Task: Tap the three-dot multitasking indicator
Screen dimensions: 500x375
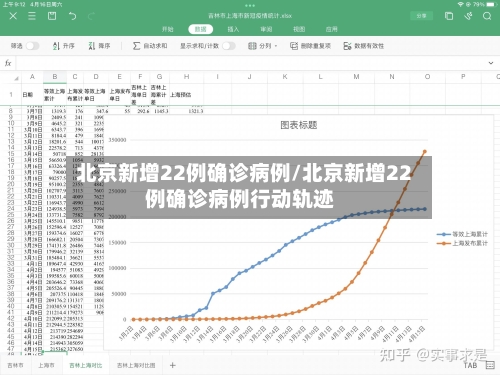Action: click(x=250, y=5)
